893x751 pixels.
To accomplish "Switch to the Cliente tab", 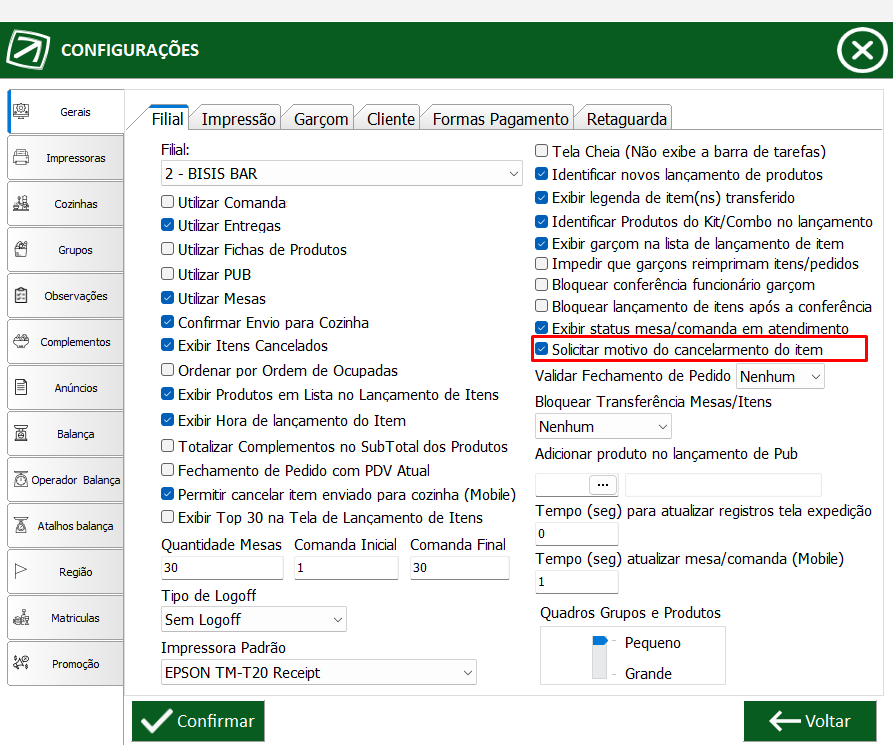I will point(390,118).
